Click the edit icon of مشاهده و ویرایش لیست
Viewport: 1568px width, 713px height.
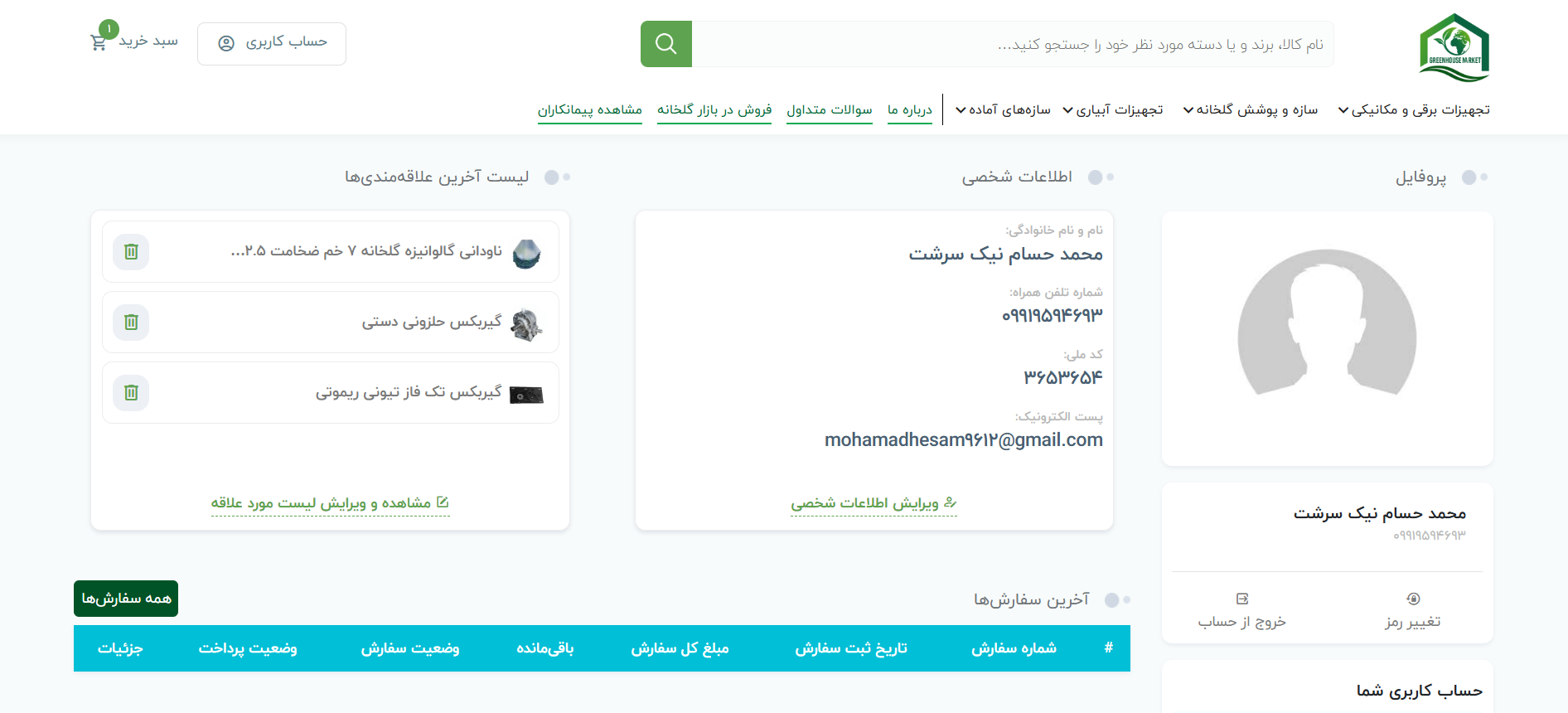[x=443, y=502]
